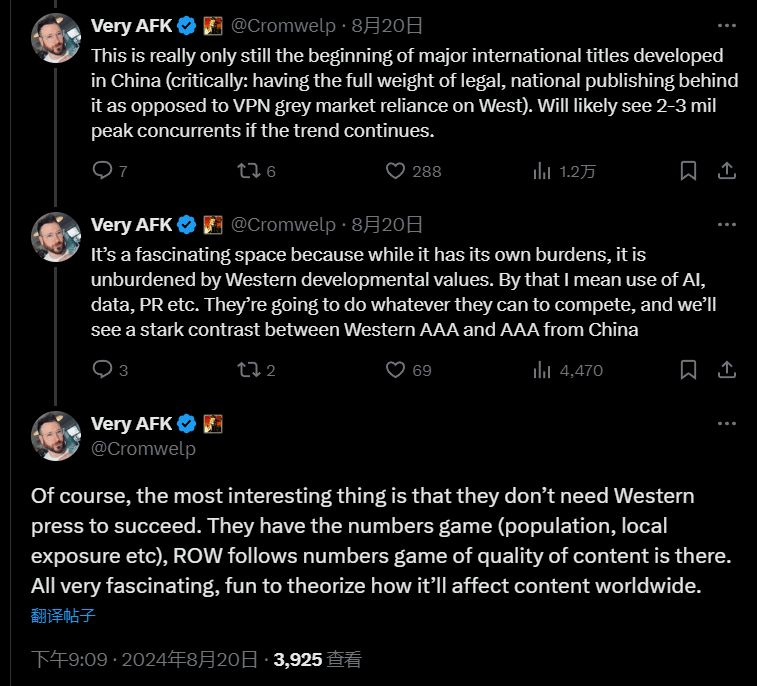View analytics of the 1.2万 views tweet
757x686 pixels.
click(x=542, y=171)
